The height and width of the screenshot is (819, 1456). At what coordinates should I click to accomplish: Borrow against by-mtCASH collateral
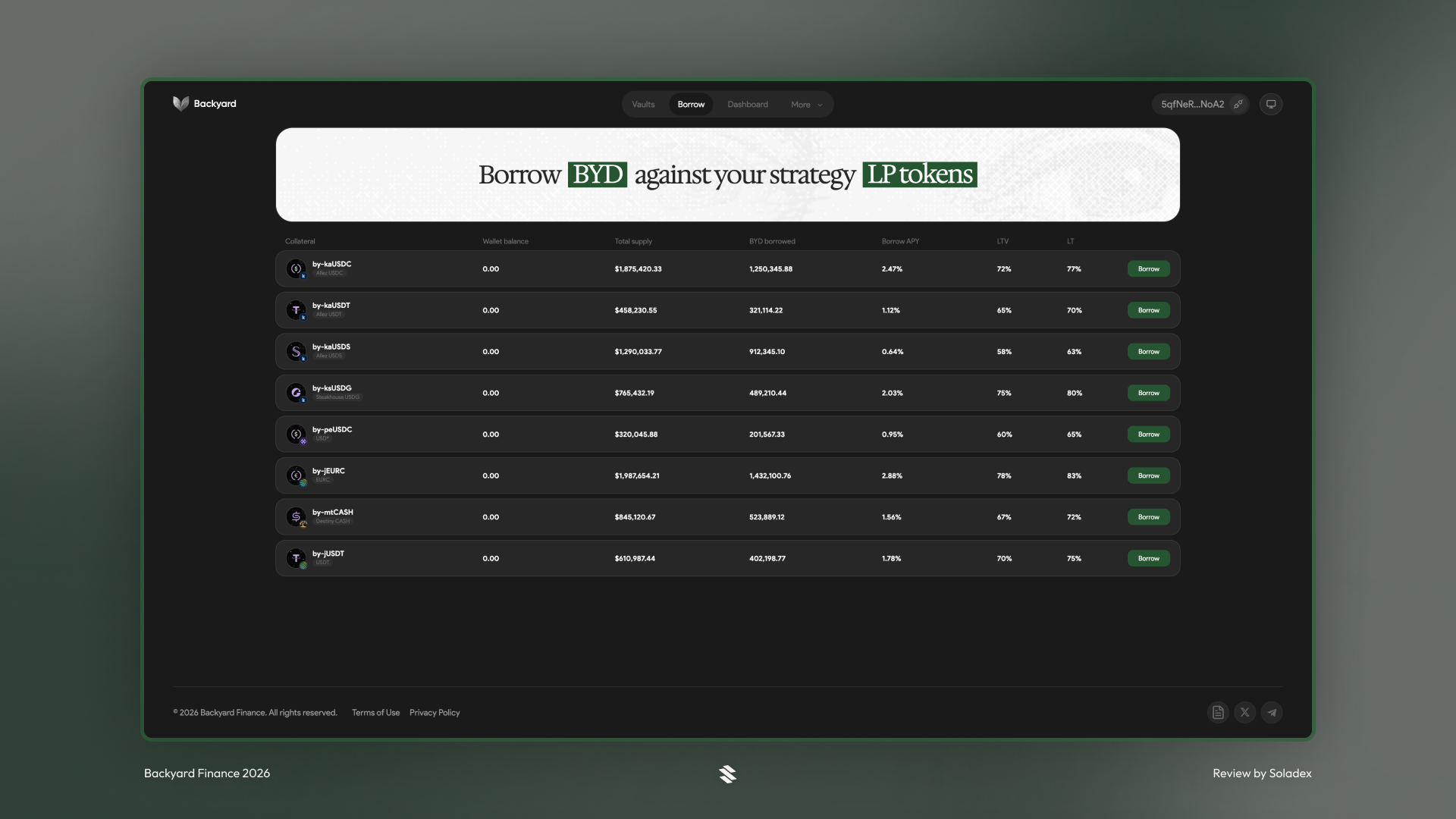pos(1148,516)
